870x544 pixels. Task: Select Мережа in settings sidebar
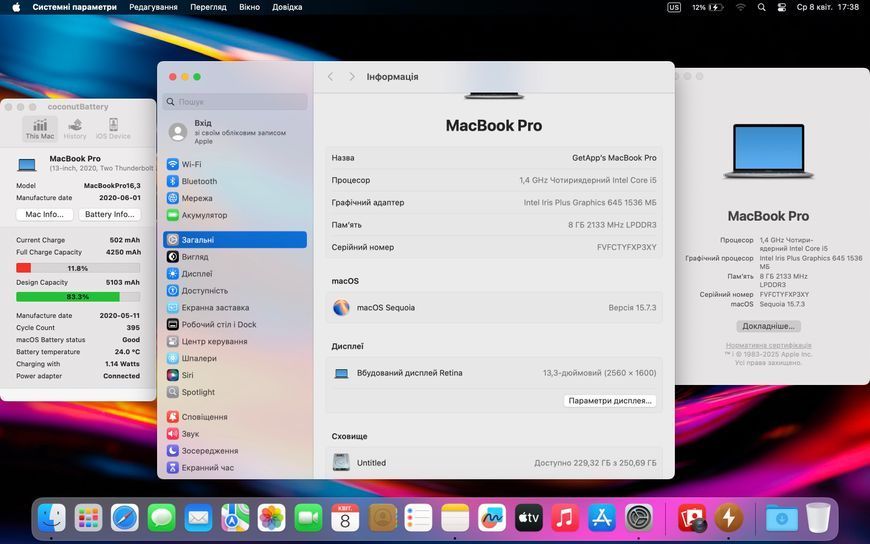point(235,198)
